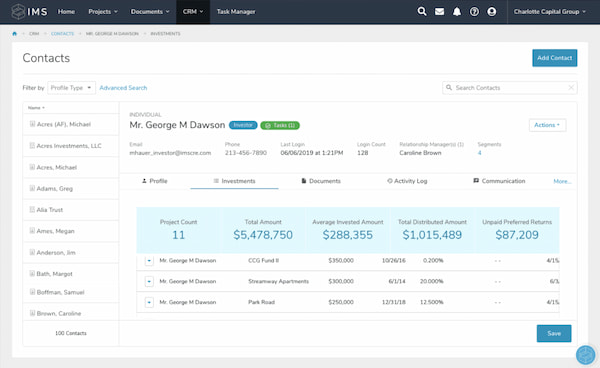This screenshot has height=368, width=600.
Task: Switch to the Activity Log tab
Action: [407, 181]
